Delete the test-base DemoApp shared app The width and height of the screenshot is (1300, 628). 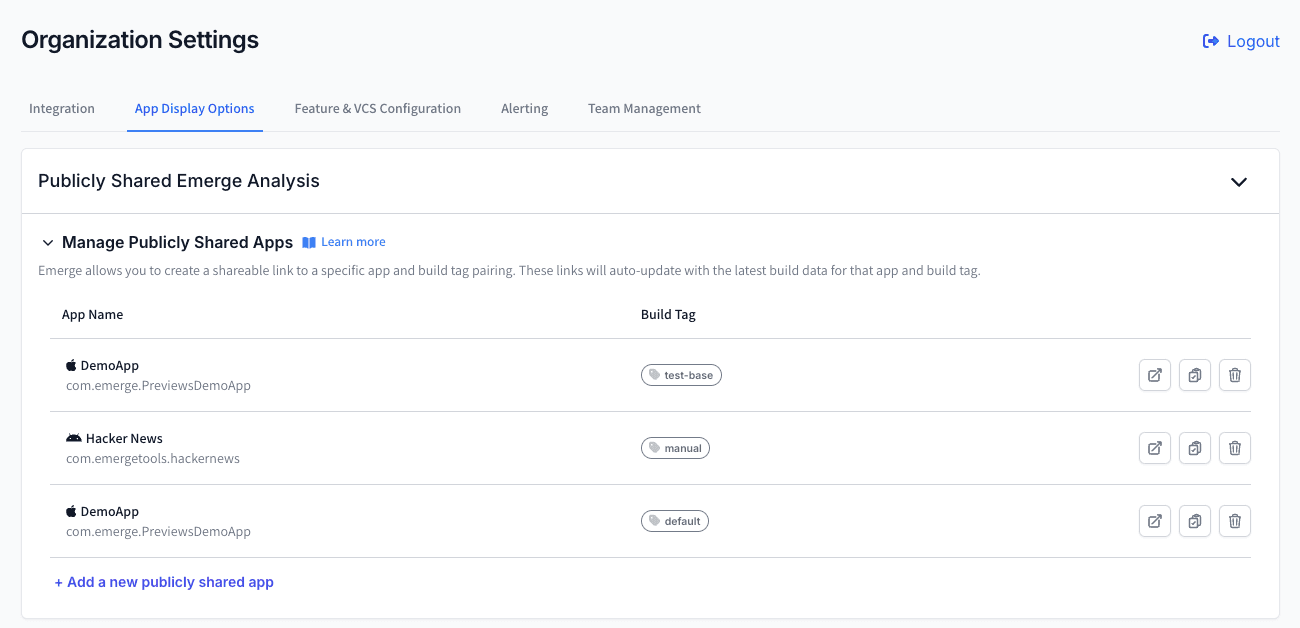click(x=1235, y=374)
